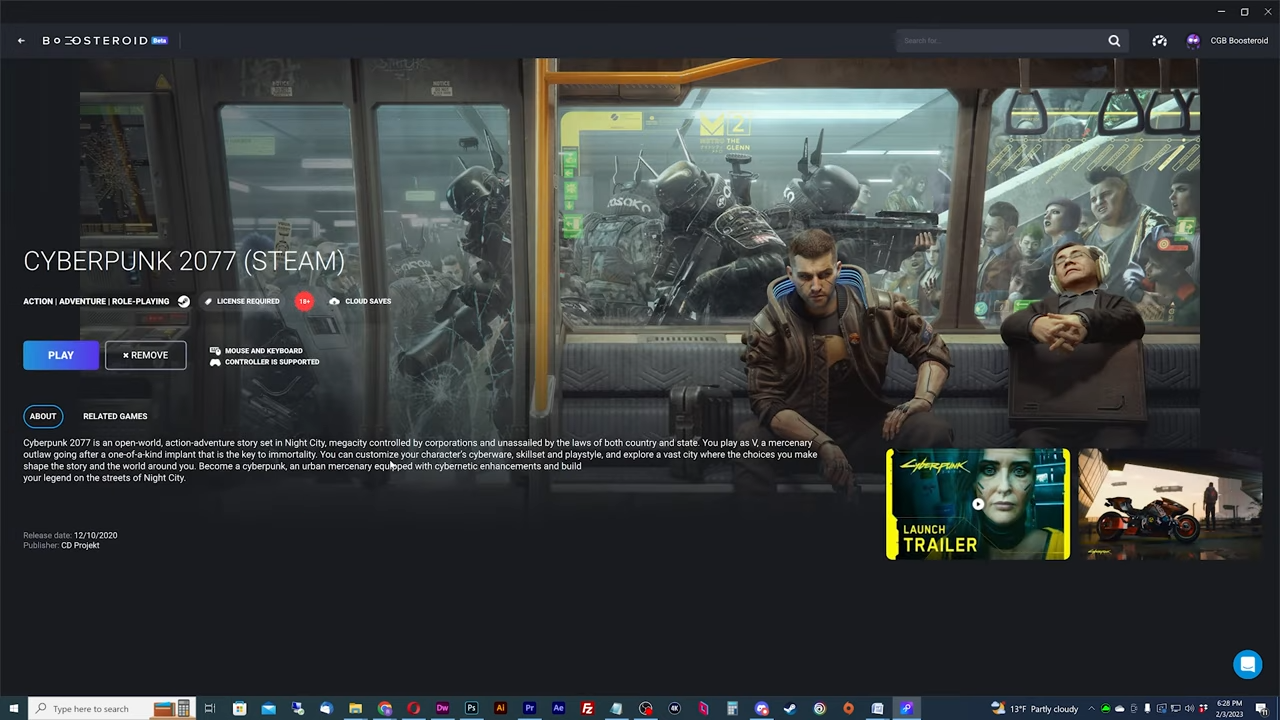Open the CGB Boosteroid account name
Screen dimensions: 1280x720
pos(1239,41)
